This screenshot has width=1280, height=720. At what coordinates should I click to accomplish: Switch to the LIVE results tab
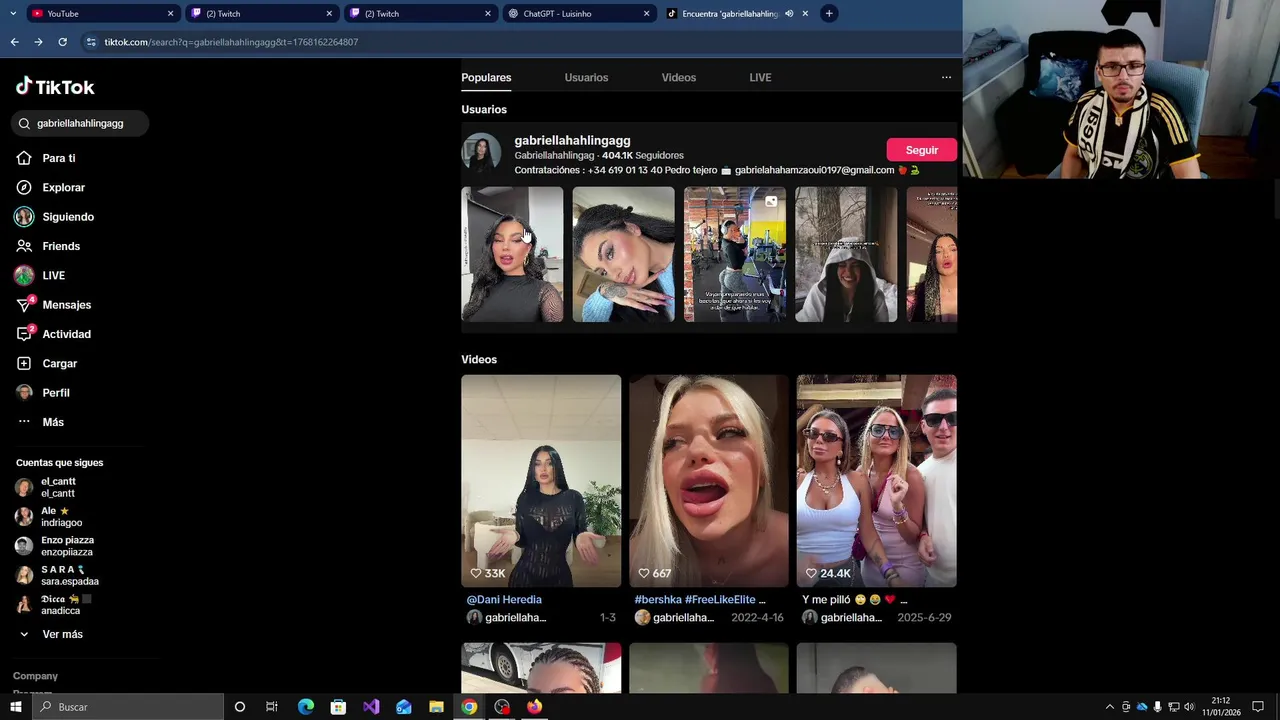[x=760, y=77]
